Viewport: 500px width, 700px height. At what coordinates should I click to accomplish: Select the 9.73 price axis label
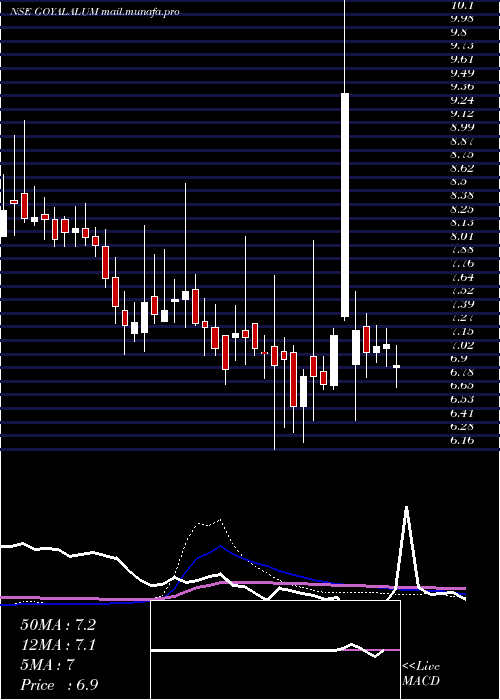462,46
